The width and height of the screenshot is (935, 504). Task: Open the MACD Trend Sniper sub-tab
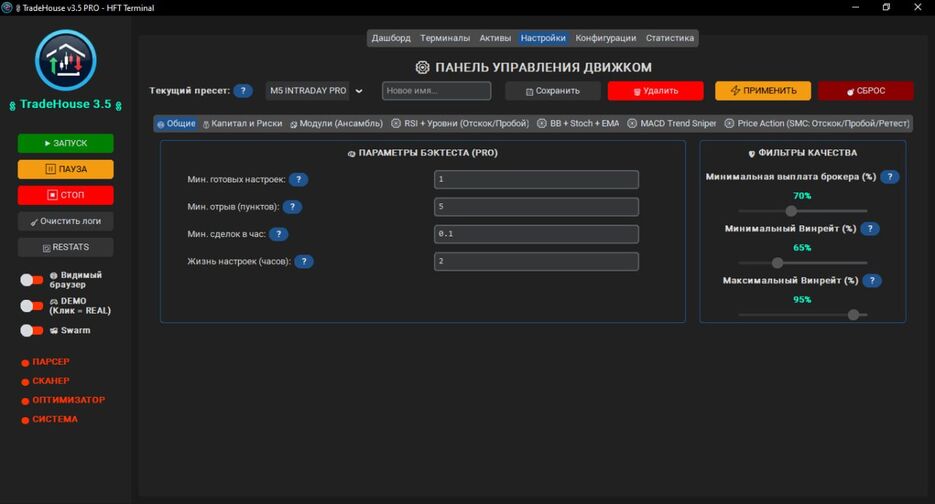672,123
